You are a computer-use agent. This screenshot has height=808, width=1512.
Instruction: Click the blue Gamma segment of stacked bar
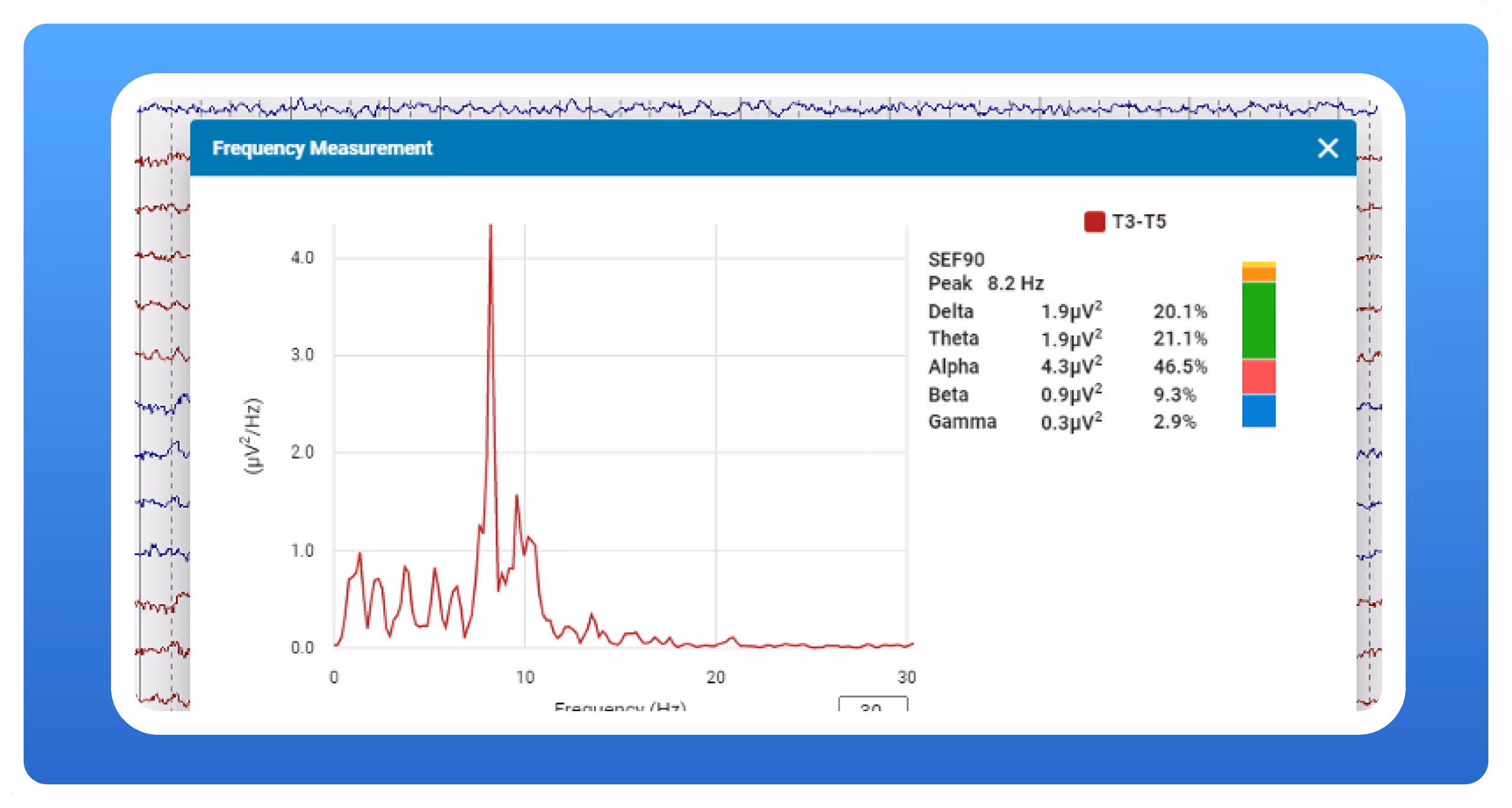click(1259, 410)
